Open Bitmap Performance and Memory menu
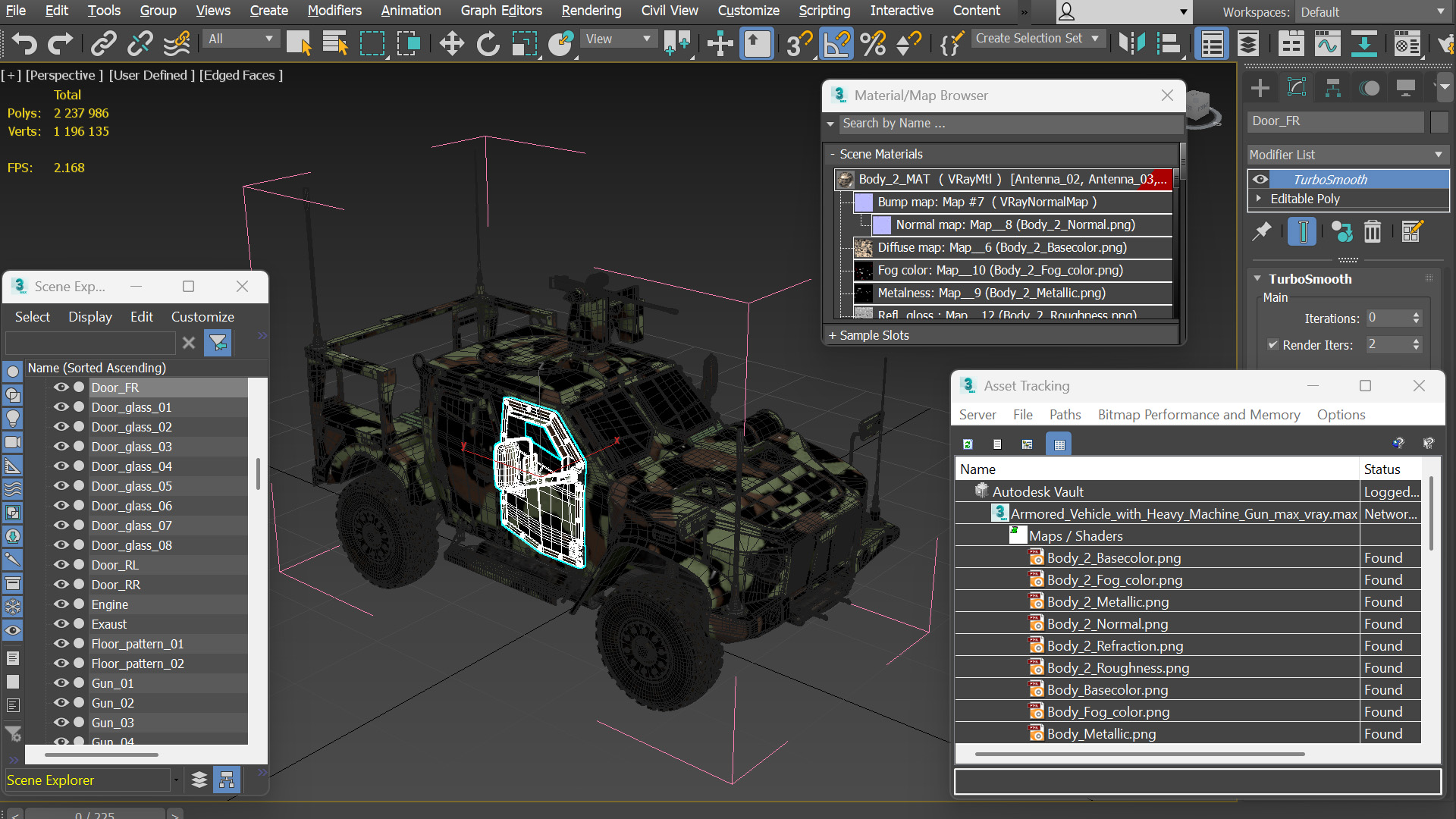The image size is (1456, 819). (1199, 415)
